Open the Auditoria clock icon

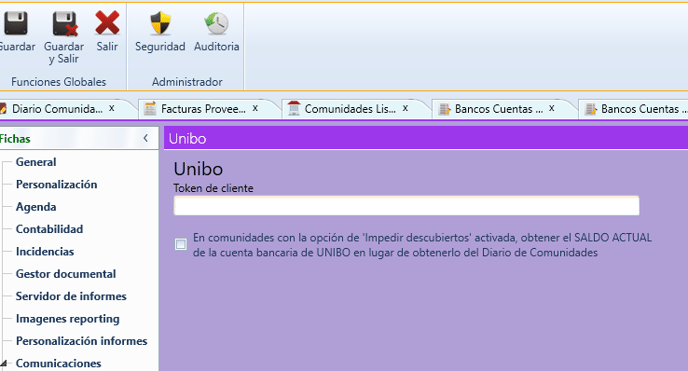pyautogui.click(x=216, y=23)
